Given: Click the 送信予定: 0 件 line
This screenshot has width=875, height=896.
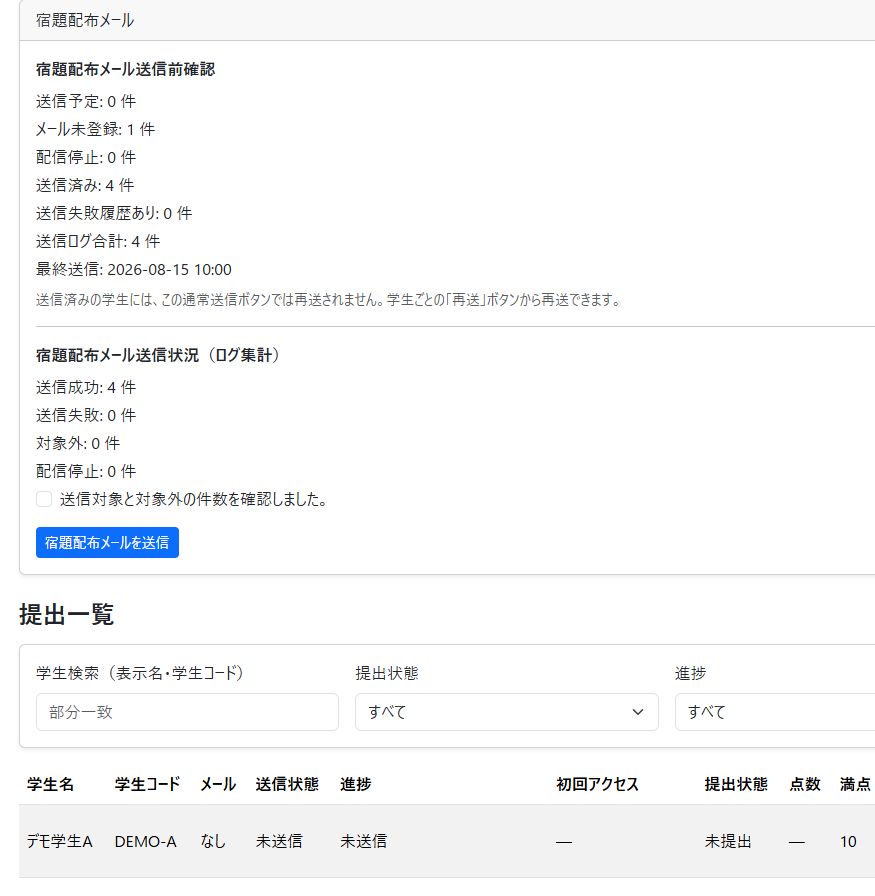Looking at the screenshot, I should point(86,101).
